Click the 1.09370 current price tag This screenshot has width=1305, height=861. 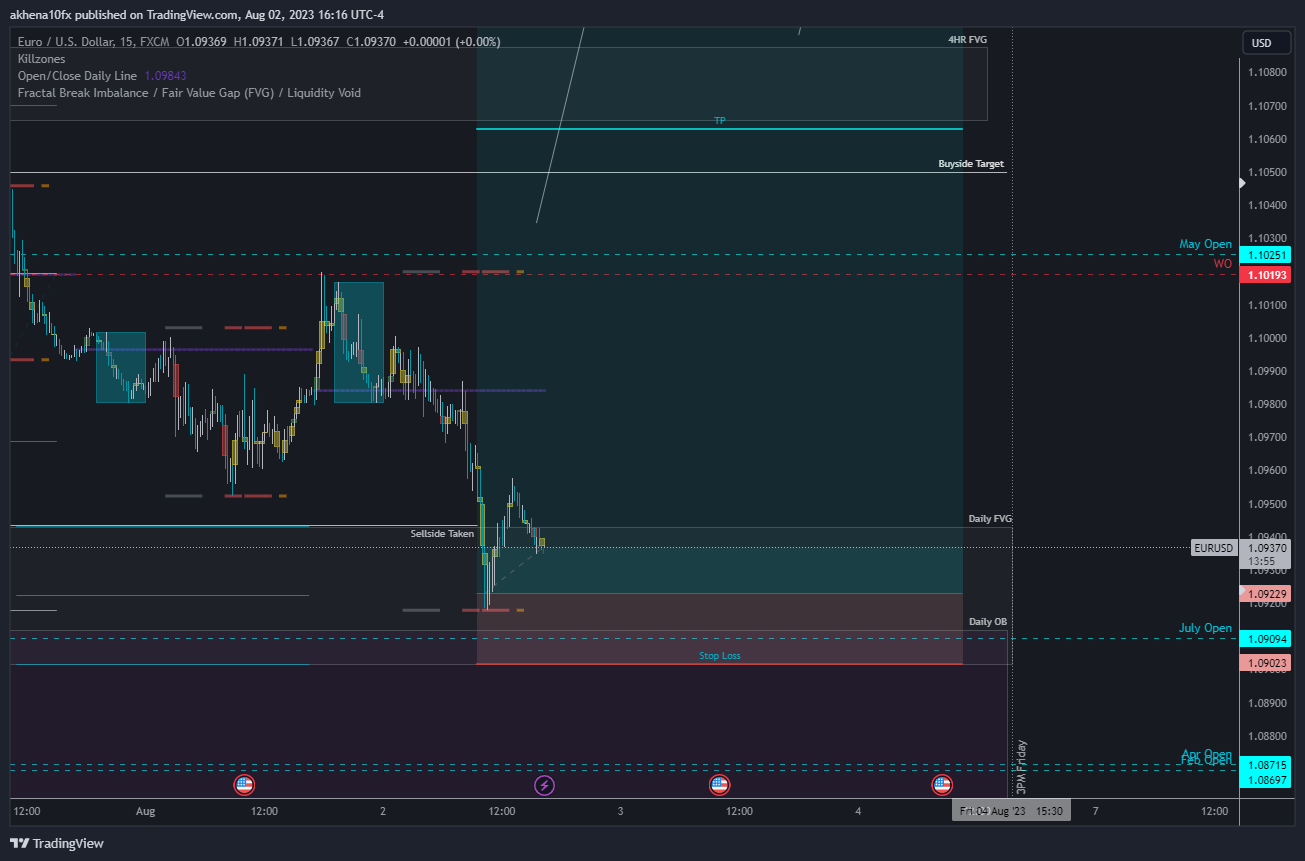[1265, 548]
